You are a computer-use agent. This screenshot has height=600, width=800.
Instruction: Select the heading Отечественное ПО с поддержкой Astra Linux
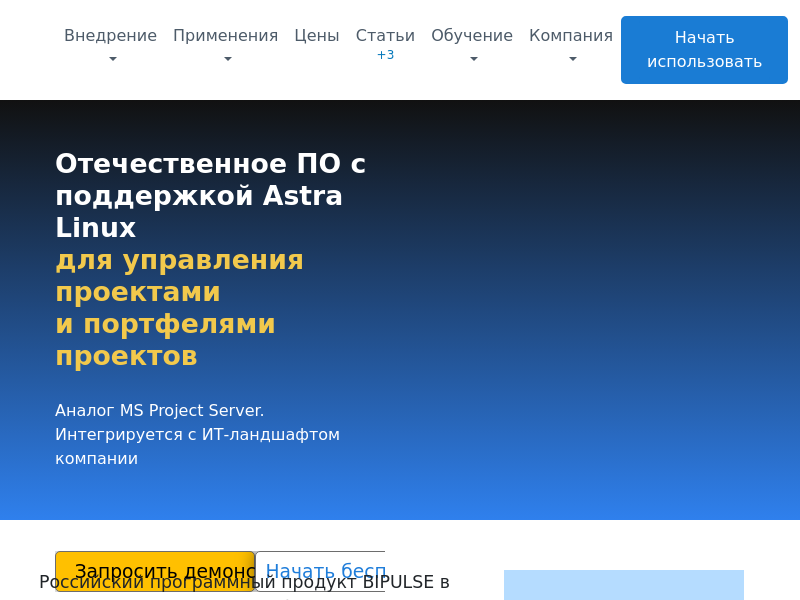210,195
